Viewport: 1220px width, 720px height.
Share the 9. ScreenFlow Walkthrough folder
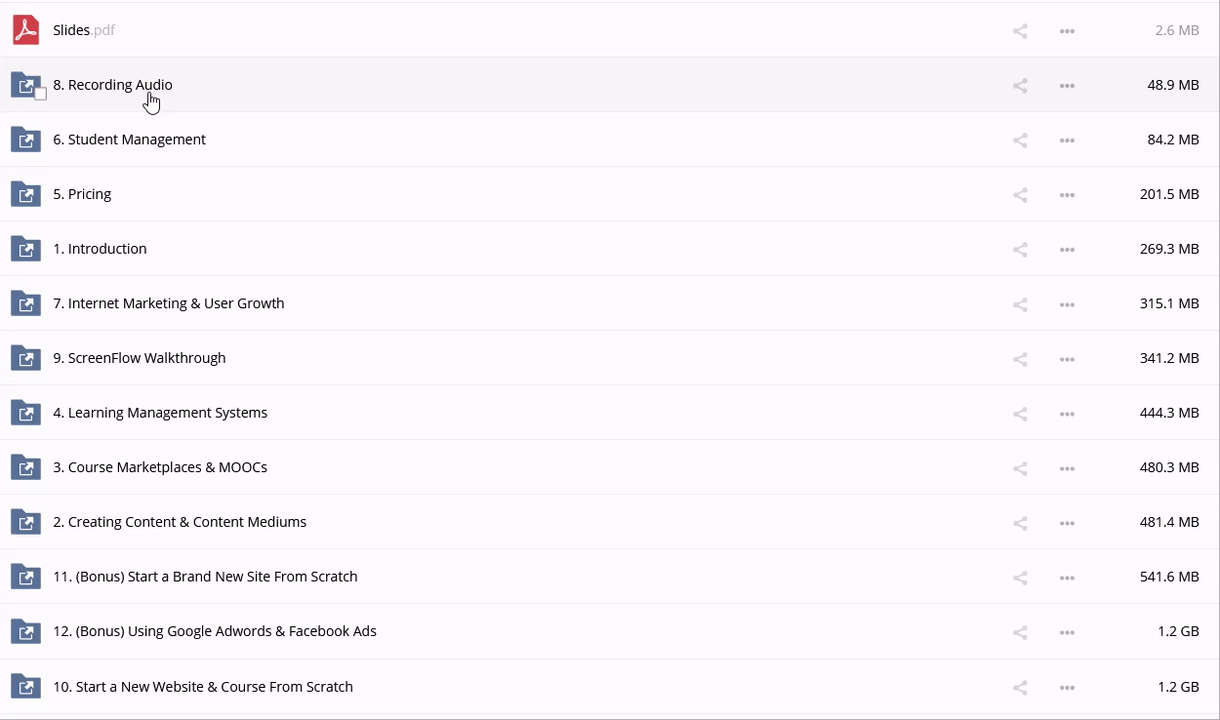pyautogui.click(x=1020, y=359)
